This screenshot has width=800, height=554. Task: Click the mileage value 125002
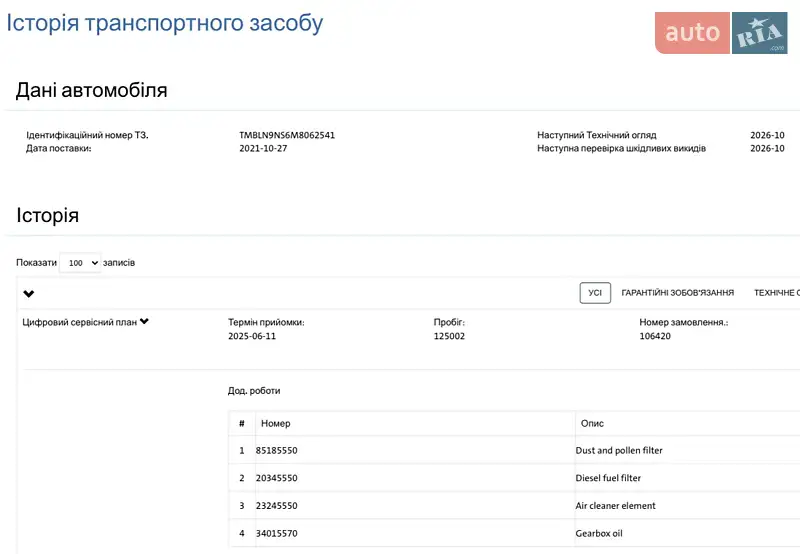[x=449, y=337]
